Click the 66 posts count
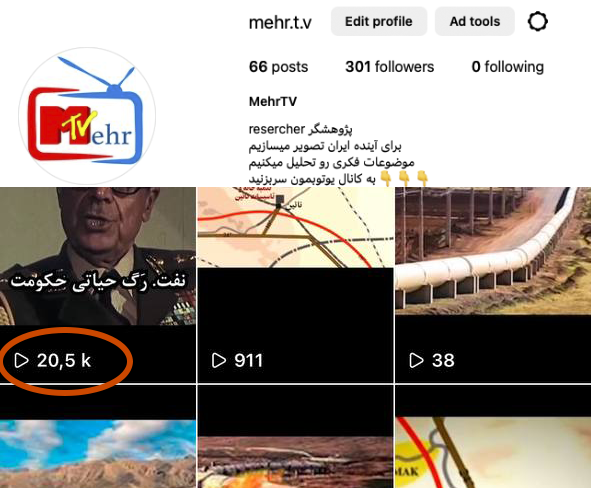Viewport: 591px width, 488px height. pyautogui.click(x=279, y=67)
